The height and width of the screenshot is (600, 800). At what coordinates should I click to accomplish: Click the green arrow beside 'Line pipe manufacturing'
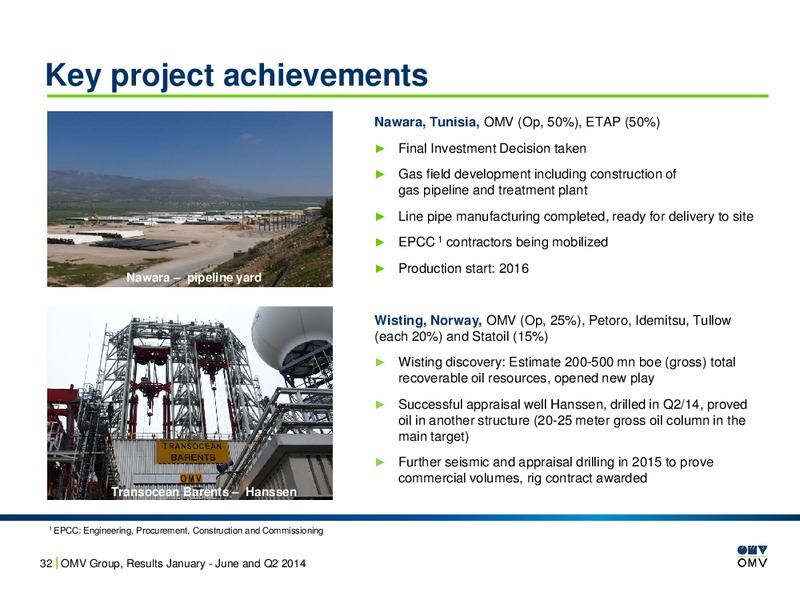(x=380, y=217)
